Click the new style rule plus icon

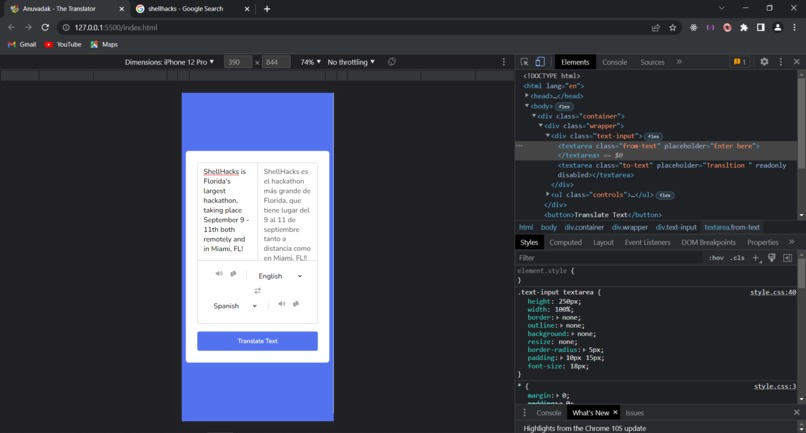tap(756, 258)
